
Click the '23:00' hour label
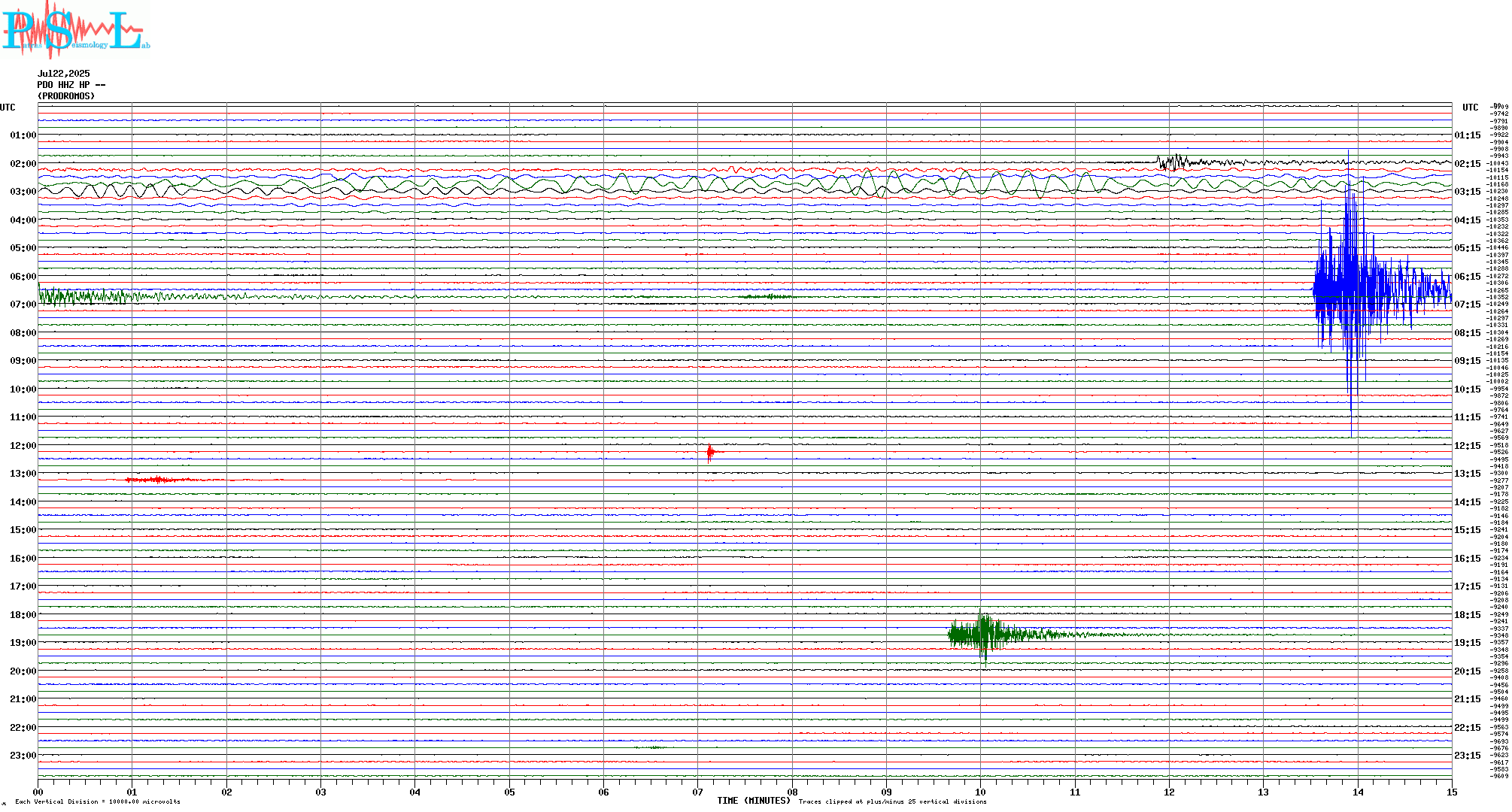point(23,756)
